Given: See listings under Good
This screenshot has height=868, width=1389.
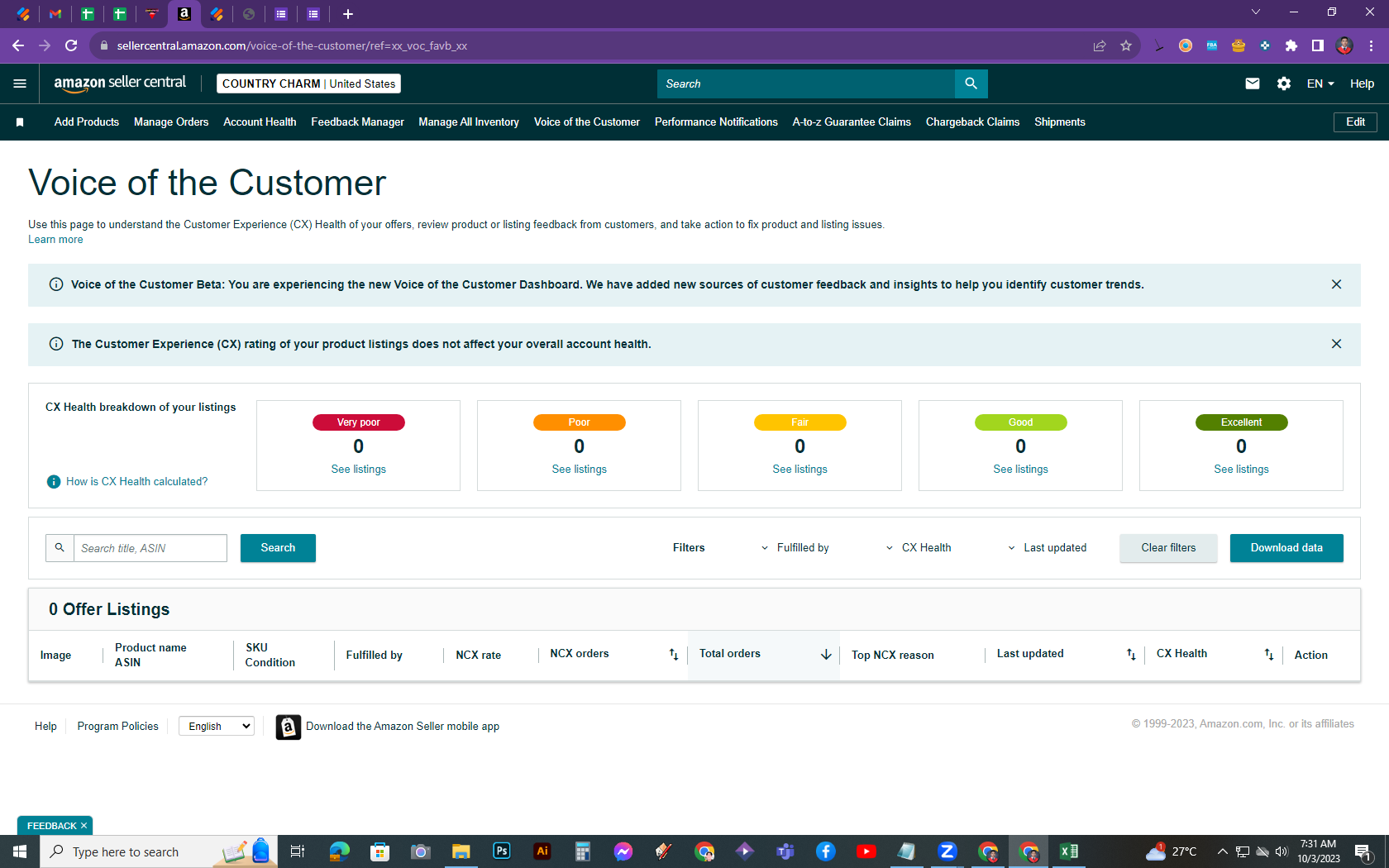Looking at the screenshot, I should [1020, 469].
